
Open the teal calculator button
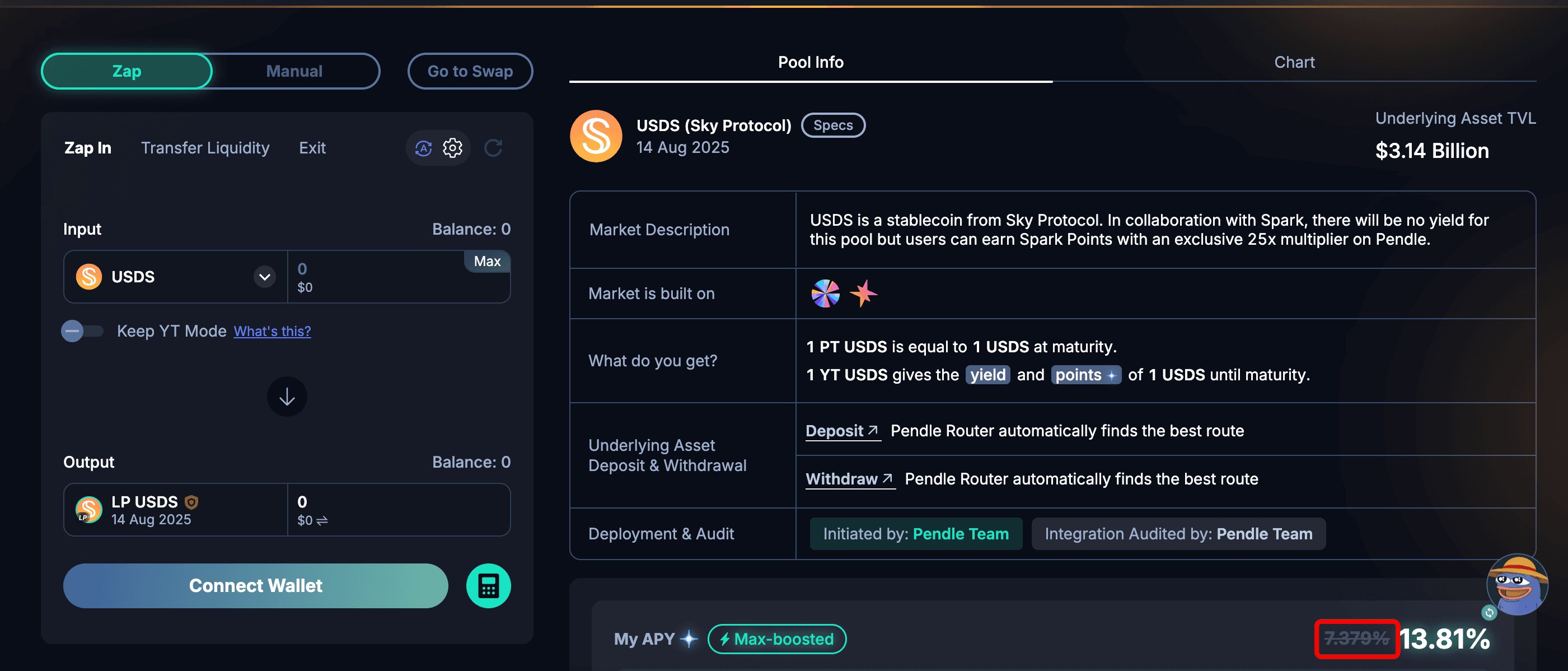point(488,586)
